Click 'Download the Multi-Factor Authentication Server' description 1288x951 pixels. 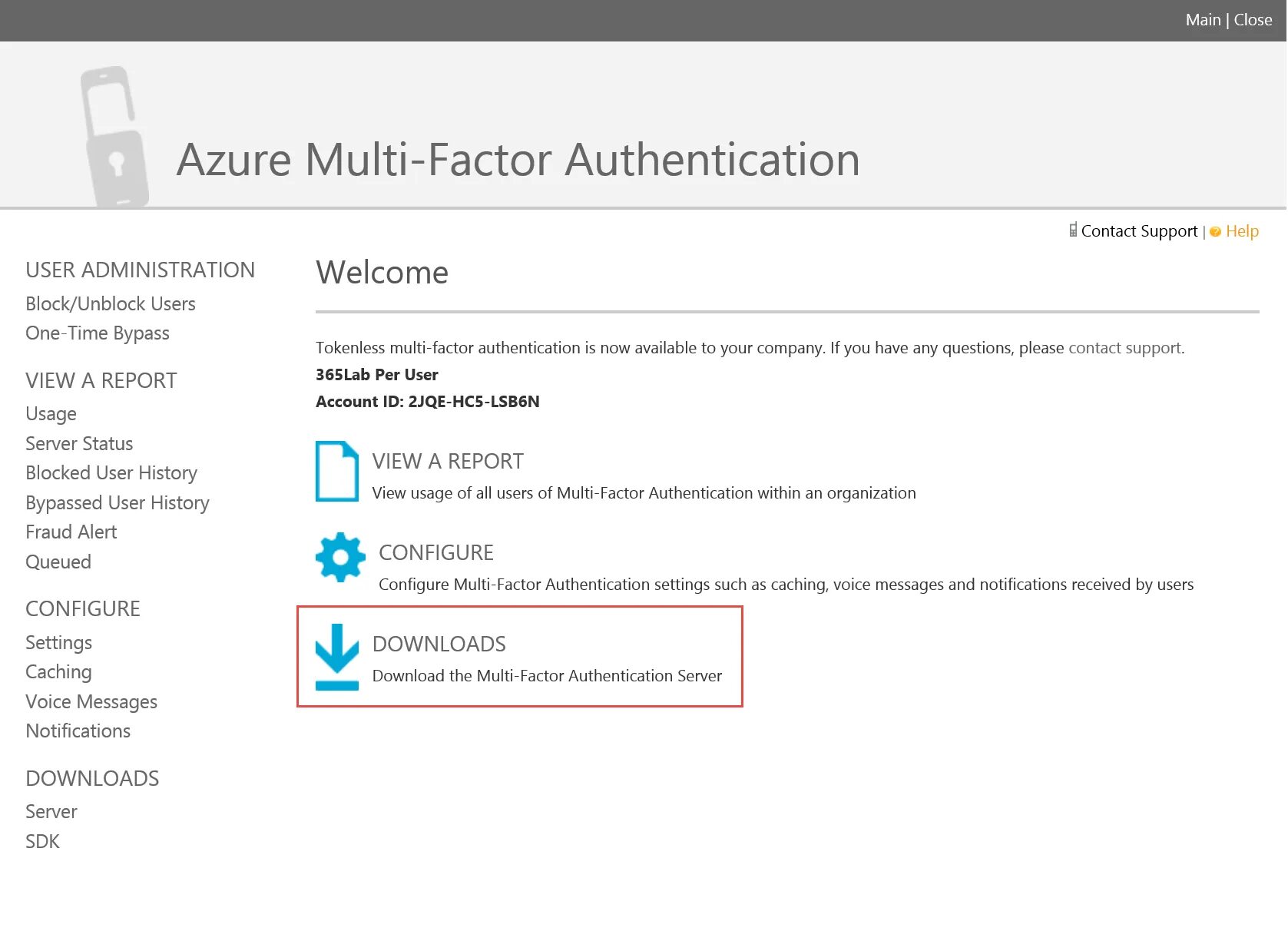(x=548, y=676)
